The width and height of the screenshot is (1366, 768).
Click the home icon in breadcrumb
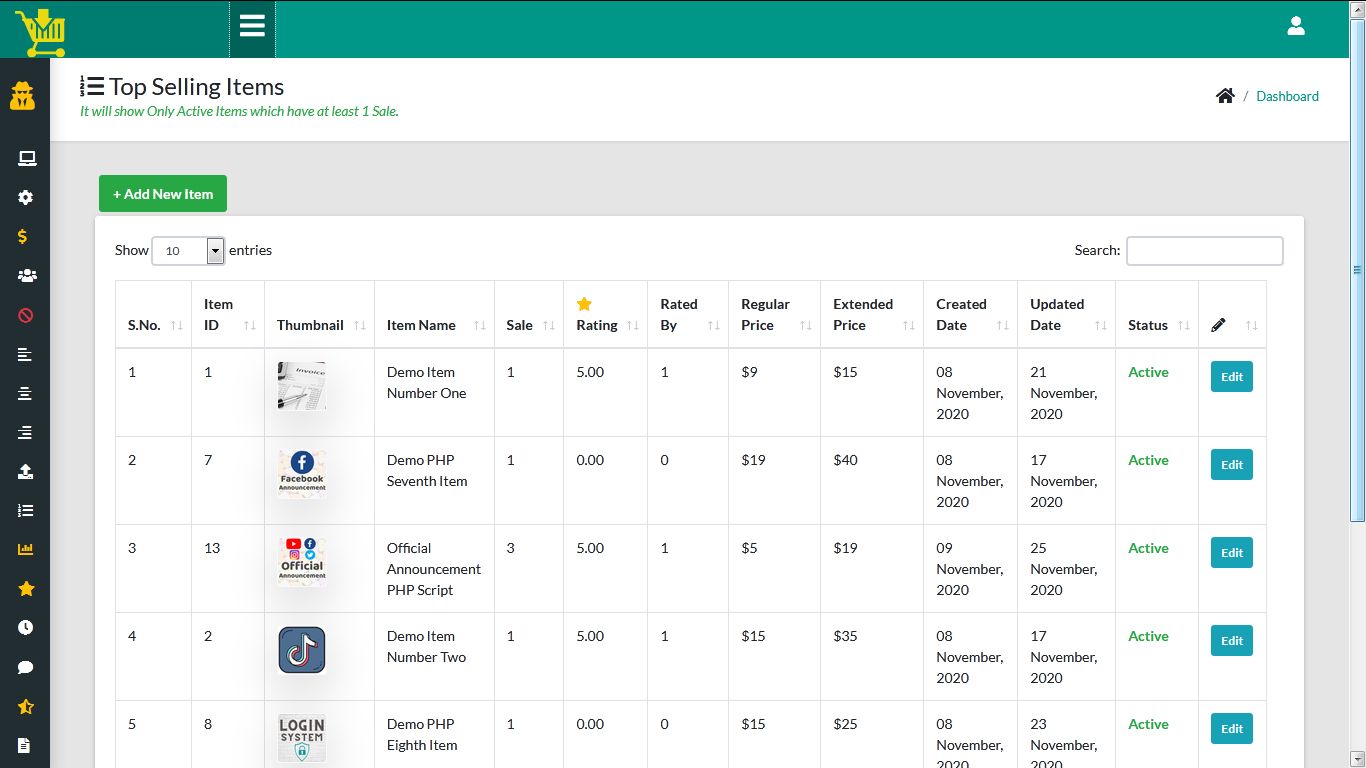pyautogui.click(x=1225, y=96)
